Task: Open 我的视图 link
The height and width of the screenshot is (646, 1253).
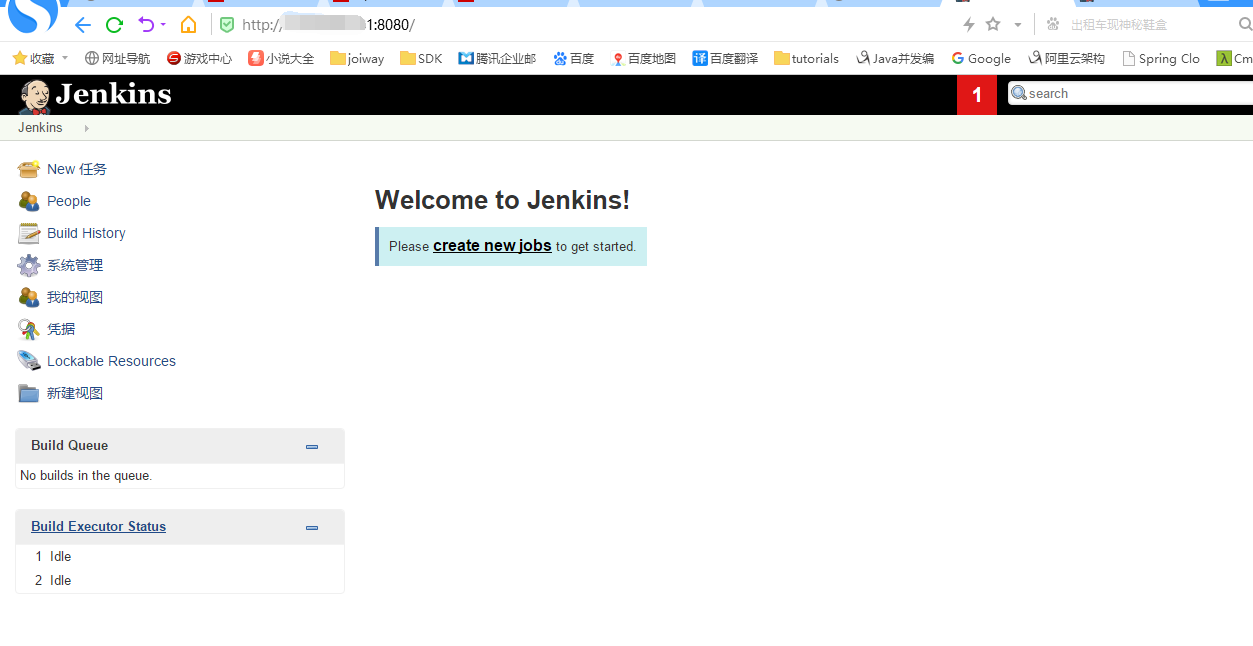Action: (75, 297)
